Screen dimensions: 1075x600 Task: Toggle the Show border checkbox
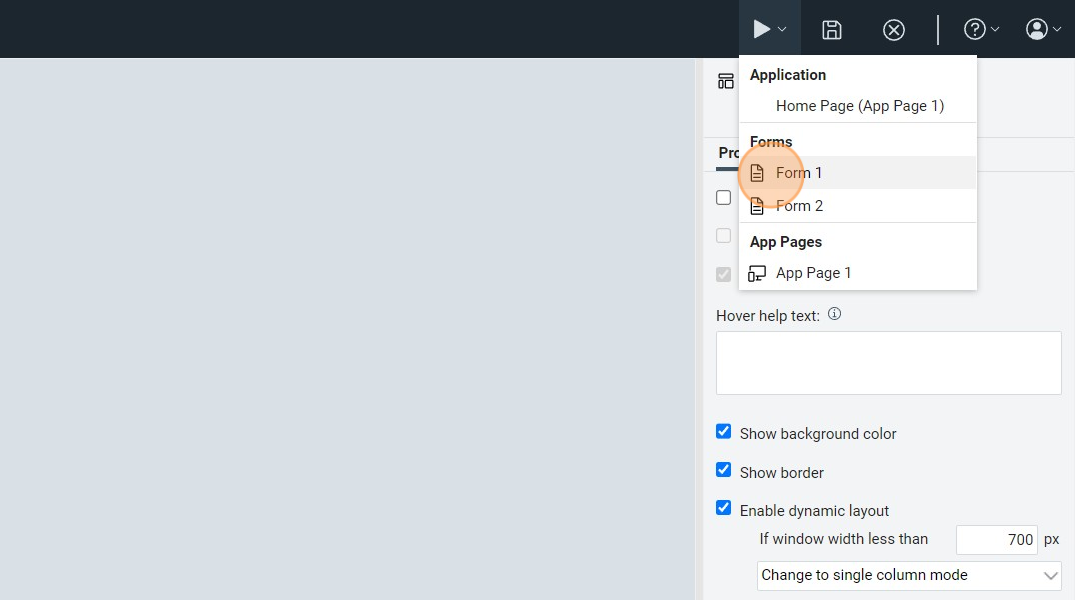724,470
